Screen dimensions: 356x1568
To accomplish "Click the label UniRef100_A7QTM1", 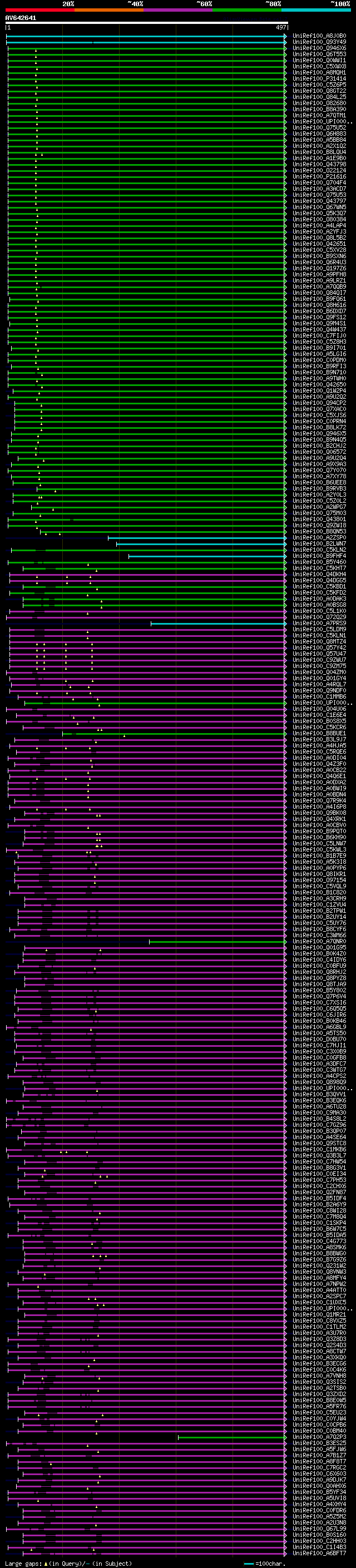I will point(319,115).
